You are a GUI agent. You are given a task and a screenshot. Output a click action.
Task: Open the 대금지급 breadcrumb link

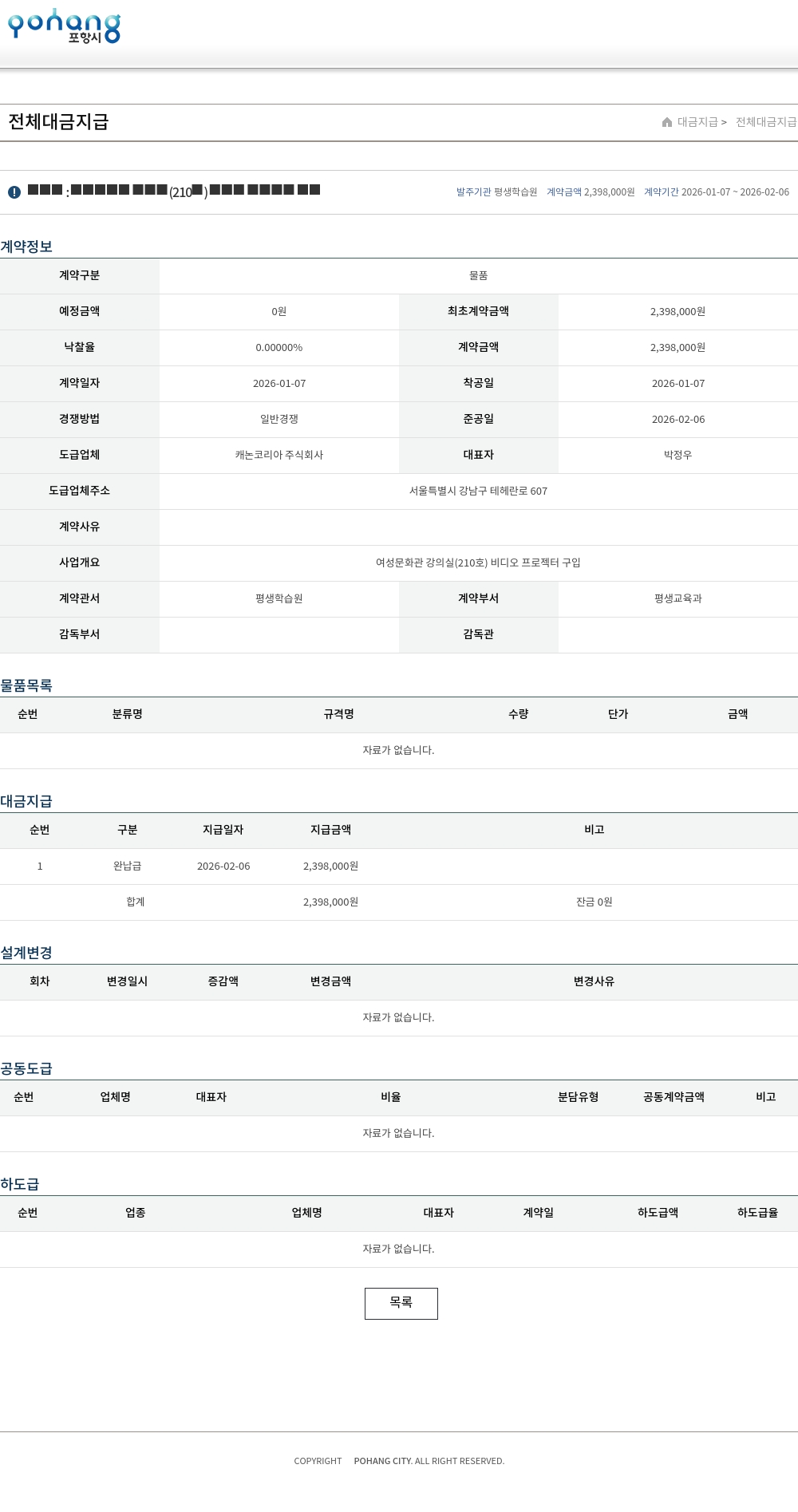click(x=697, y=122)
